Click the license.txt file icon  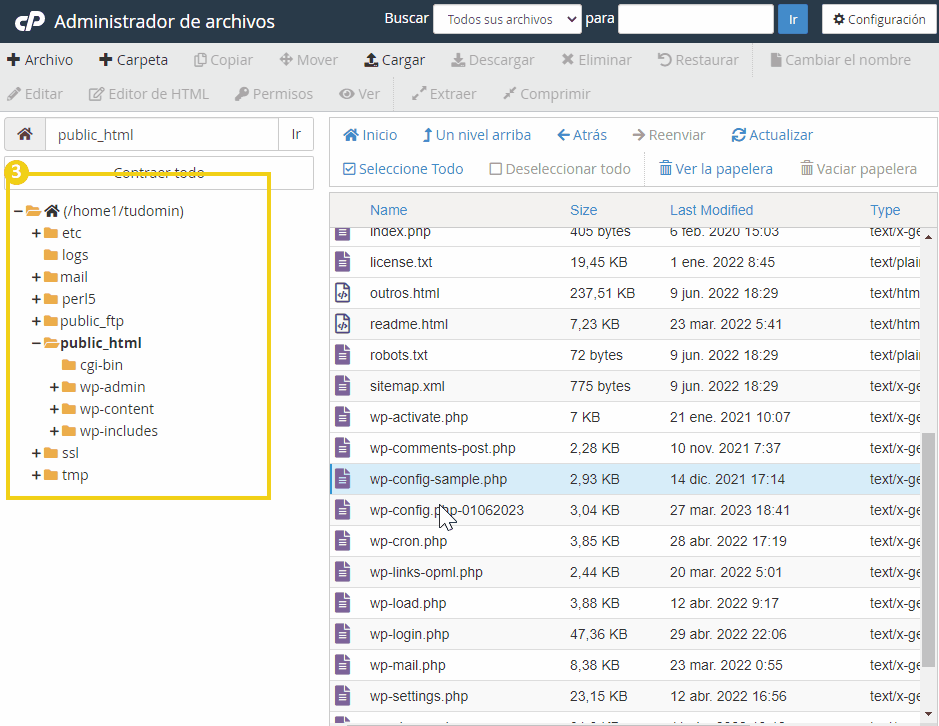(x=343, y=262)
